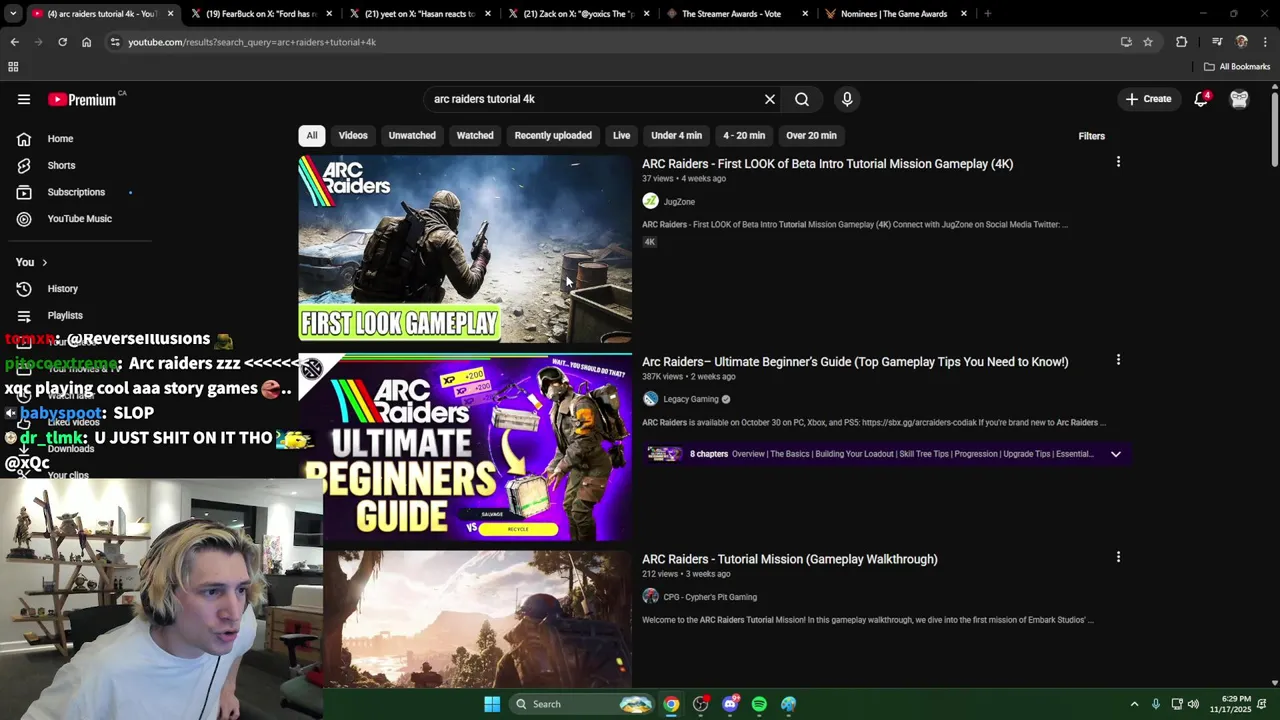Show hidden system tray icons

(1134, 704)
